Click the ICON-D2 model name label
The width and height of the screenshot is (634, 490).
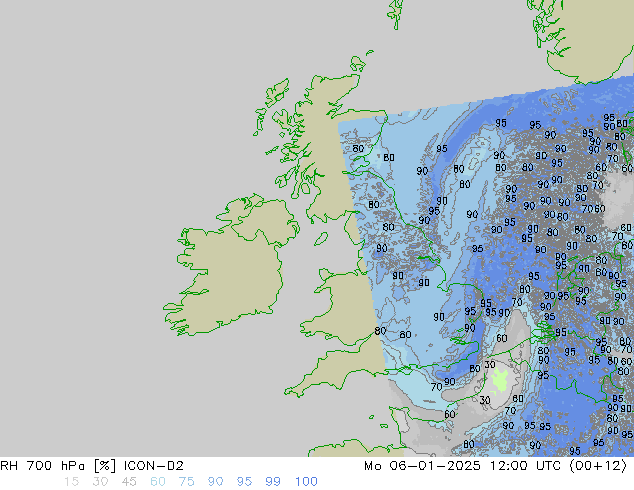point(154,466)
